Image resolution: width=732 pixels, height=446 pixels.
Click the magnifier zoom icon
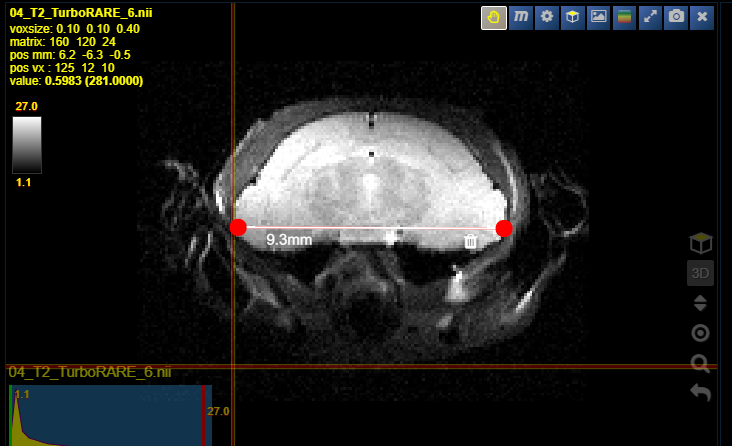pos(700,363)
